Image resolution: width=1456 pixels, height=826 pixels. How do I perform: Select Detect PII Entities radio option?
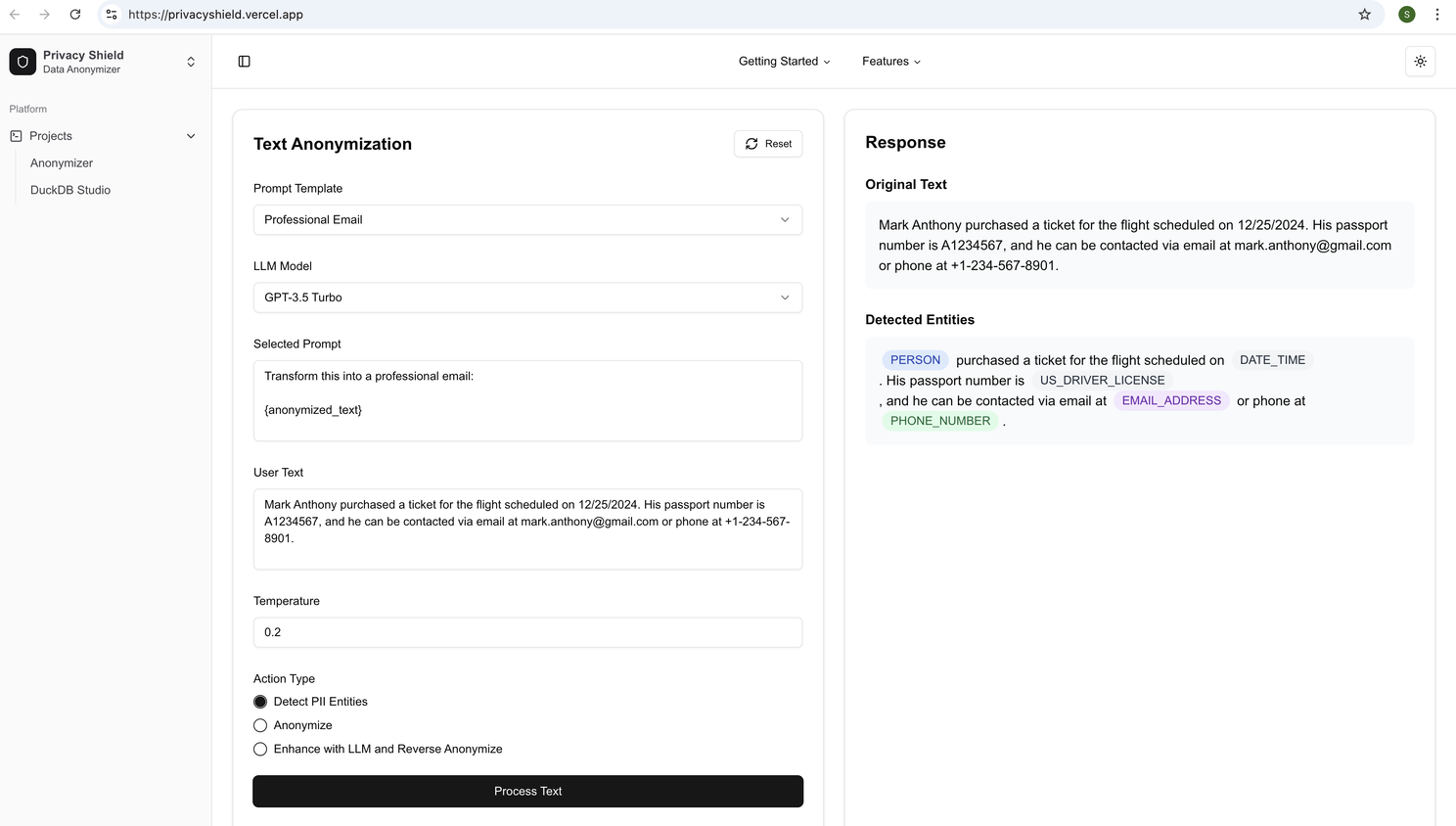pos(260,702)
